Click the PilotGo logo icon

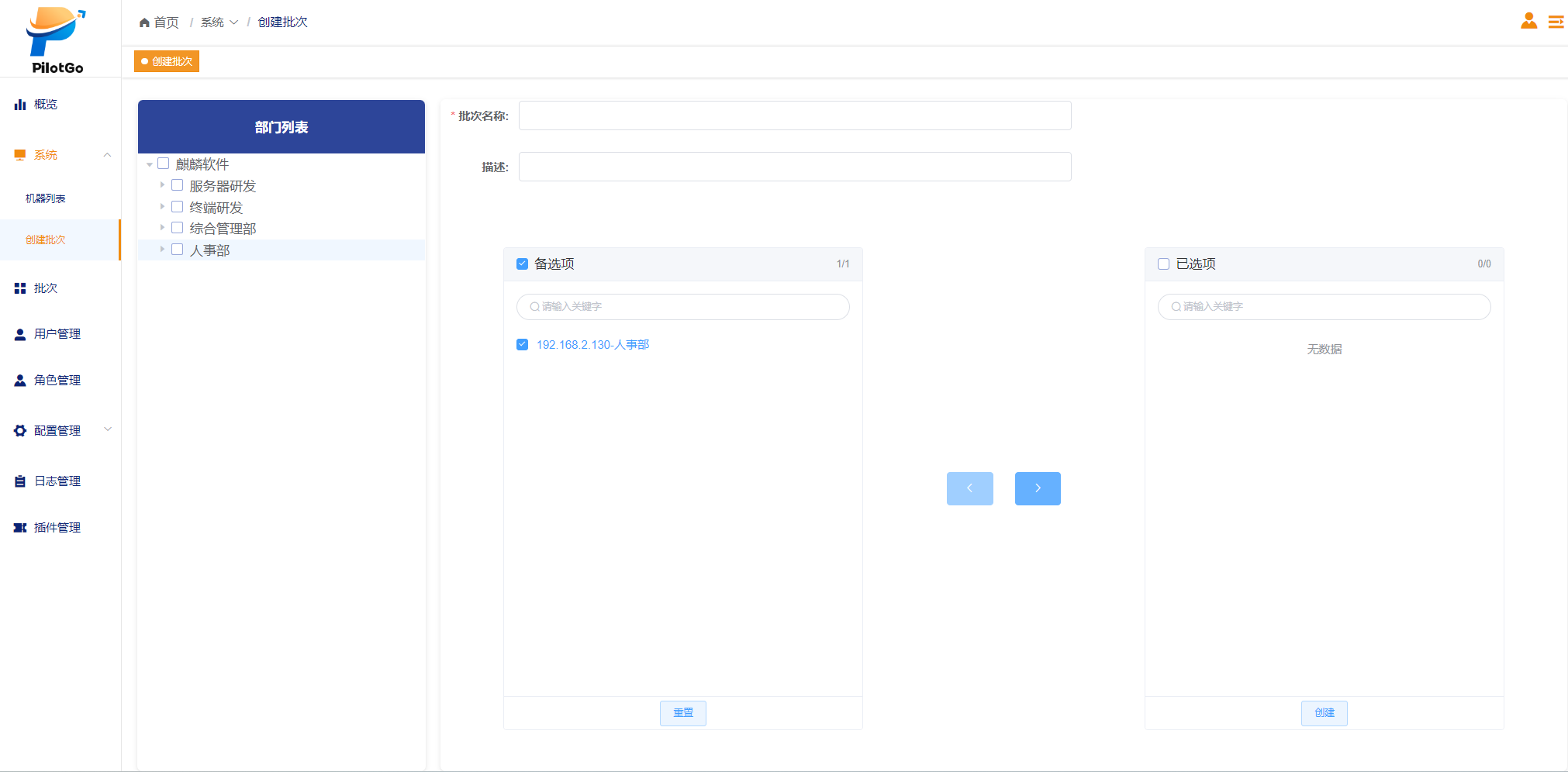[56, 33]
